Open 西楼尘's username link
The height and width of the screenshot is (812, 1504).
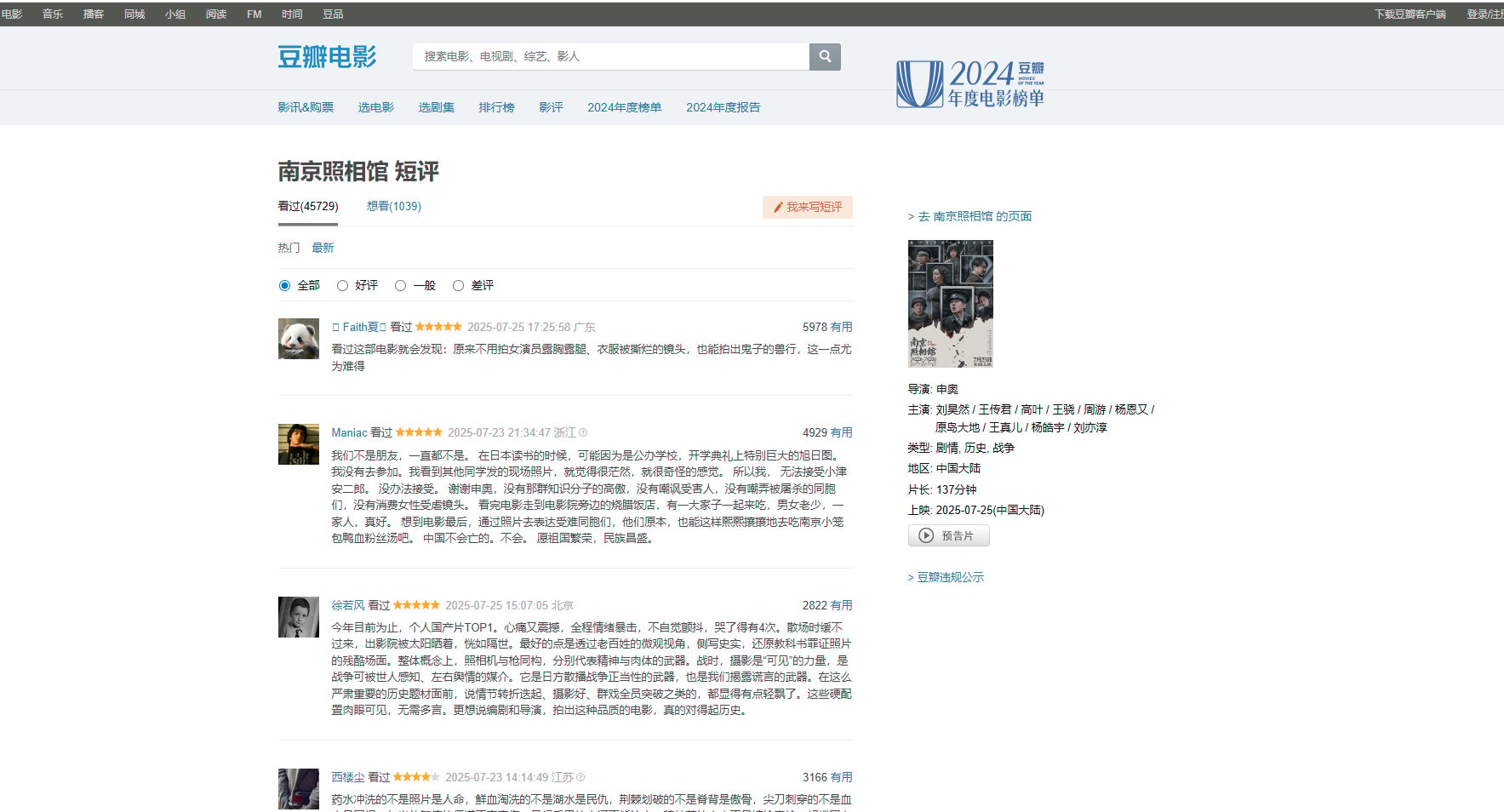point(348,777)
